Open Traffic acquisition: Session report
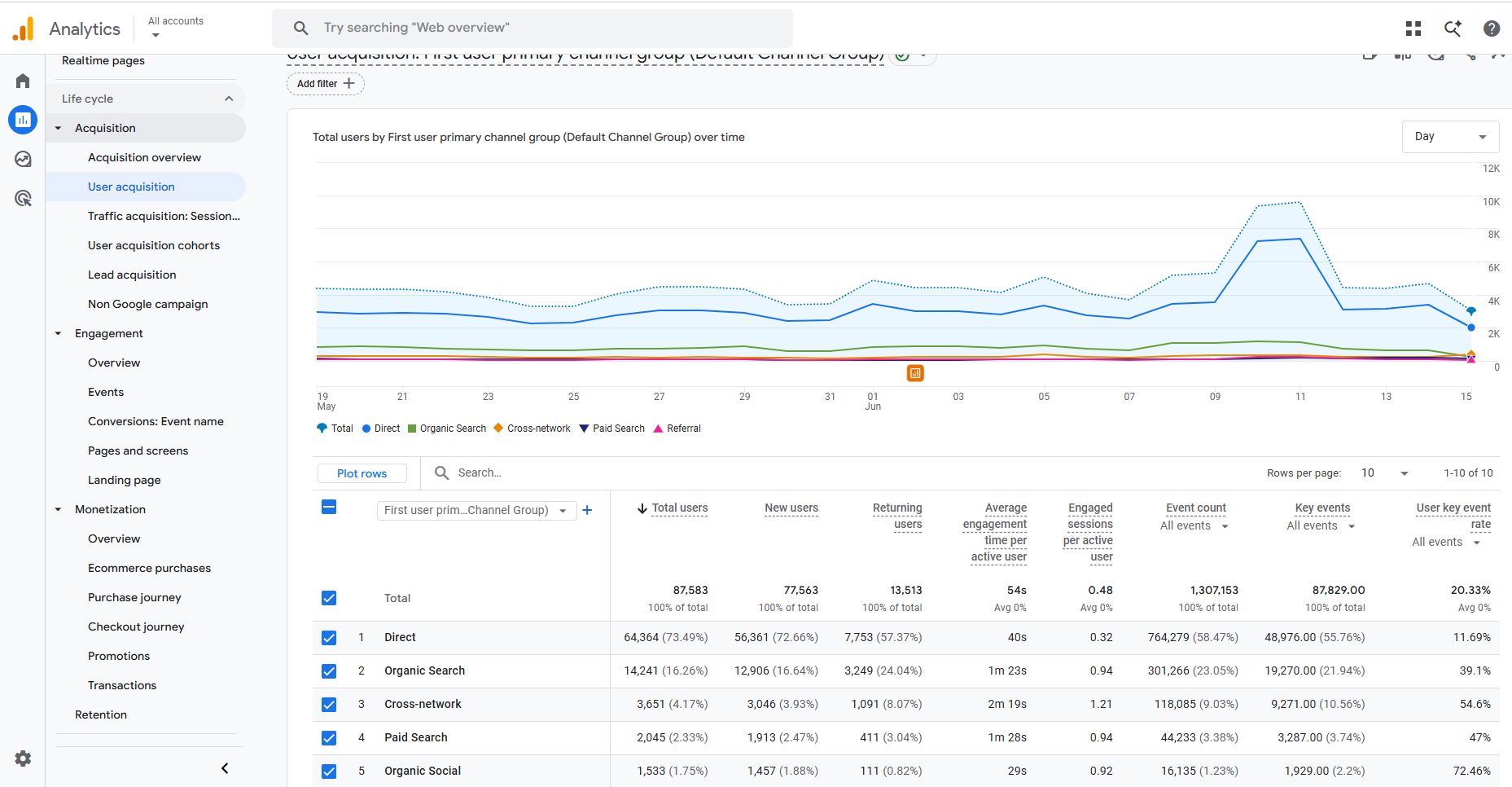The height and width of the screenshot is (787, 1512). tap(164, 216)
